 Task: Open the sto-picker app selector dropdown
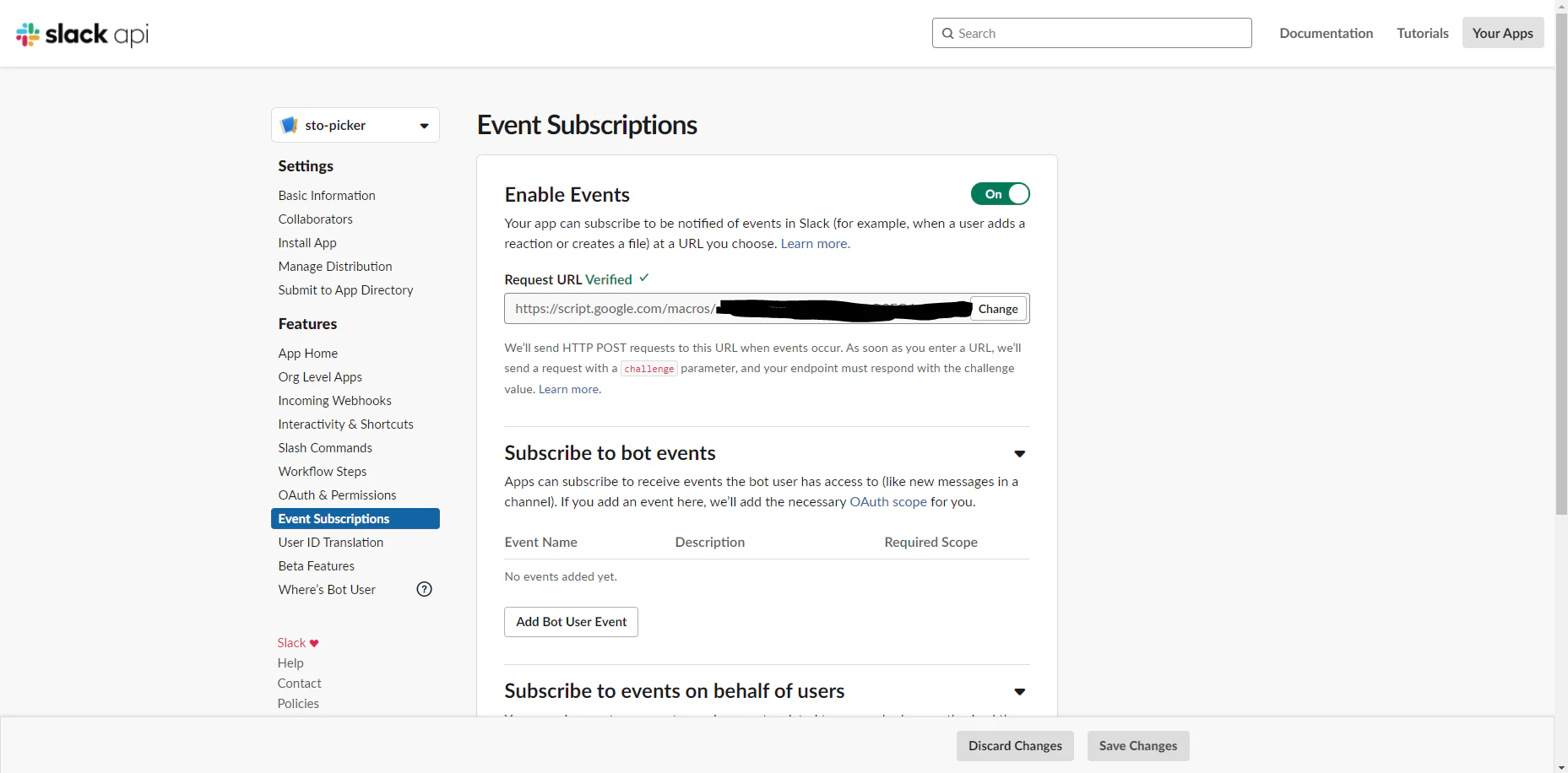pos(355,125)
